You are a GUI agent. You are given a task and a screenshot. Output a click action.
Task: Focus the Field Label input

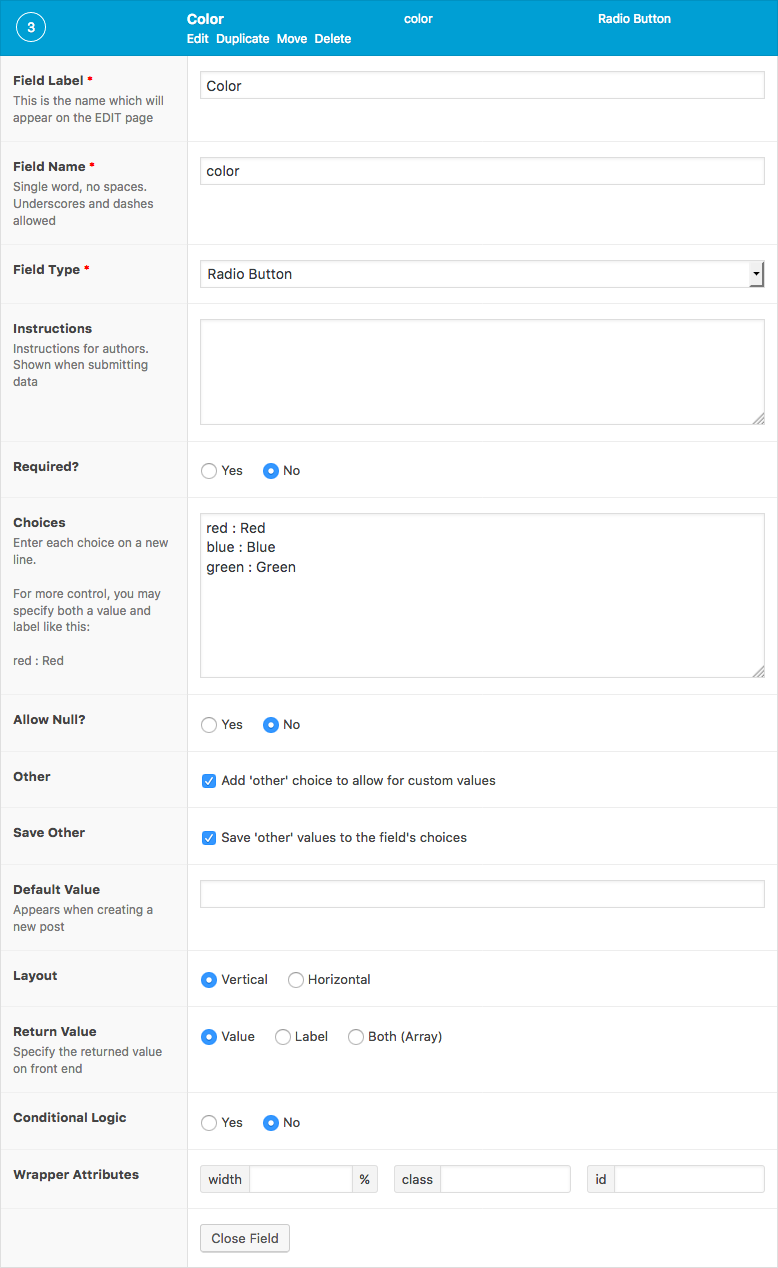(x=480, y=85)
